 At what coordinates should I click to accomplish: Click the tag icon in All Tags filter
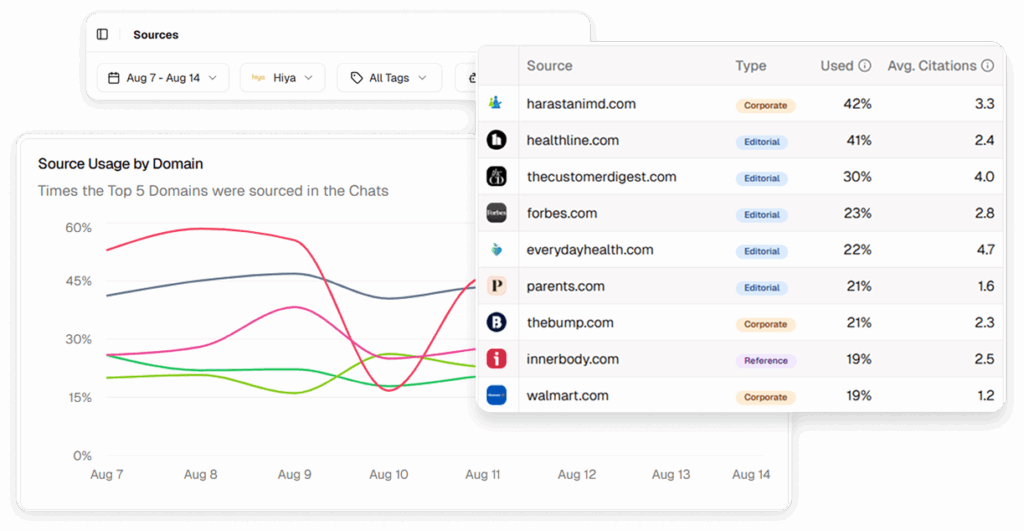356,78
